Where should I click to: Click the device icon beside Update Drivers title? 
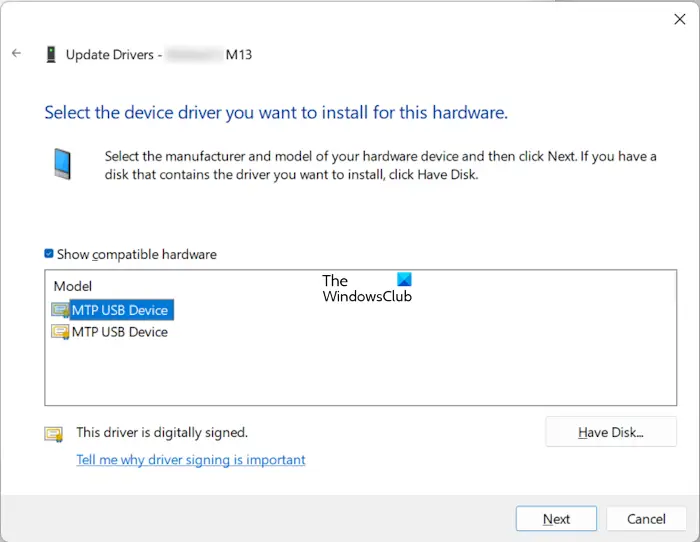(51, 55)
